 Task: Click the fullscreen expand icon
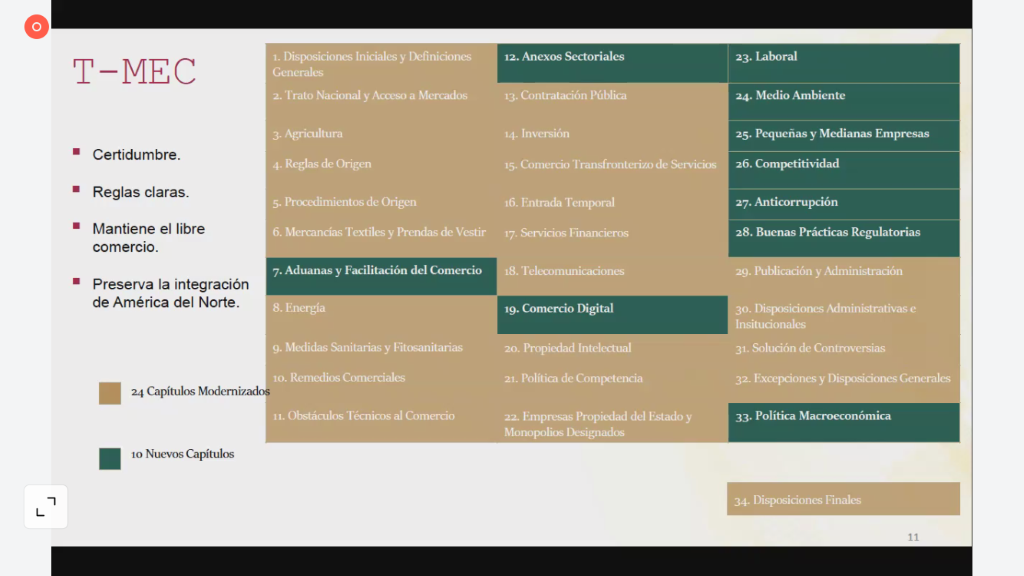pos(46,506)
